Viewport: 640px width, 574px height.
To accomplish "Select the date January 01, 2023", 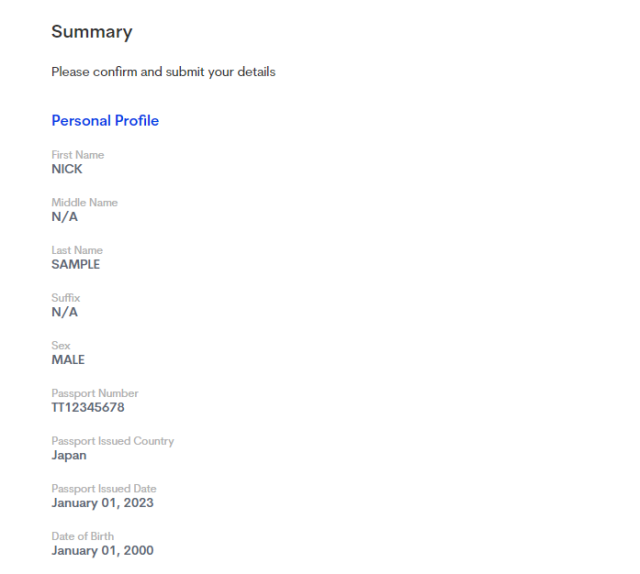I will pyautogui.click(x=102, y=503).
